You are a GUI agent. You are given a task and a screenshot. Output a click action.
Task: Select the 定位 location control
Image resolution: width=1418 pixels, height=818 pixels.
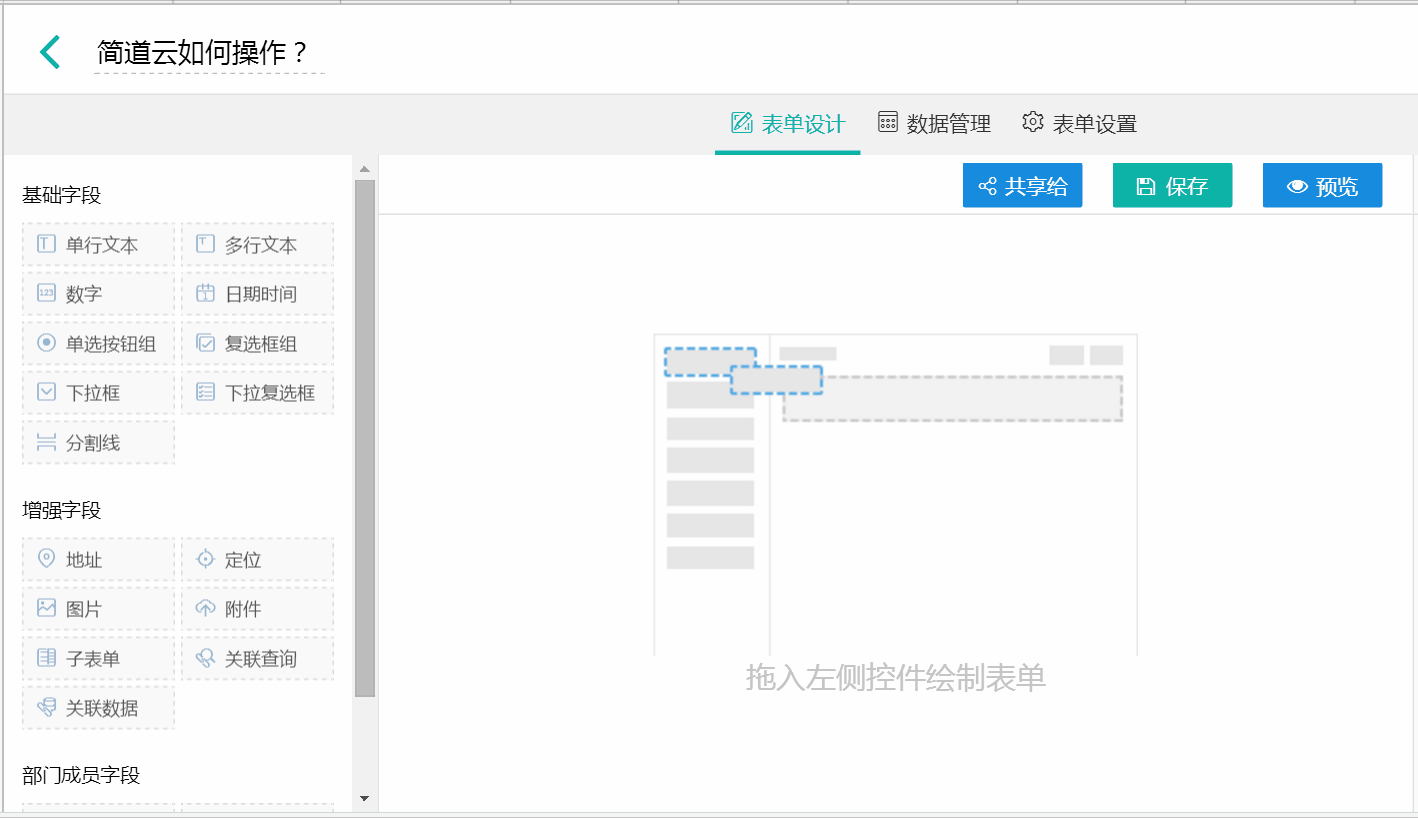click(x=258, y=560)
